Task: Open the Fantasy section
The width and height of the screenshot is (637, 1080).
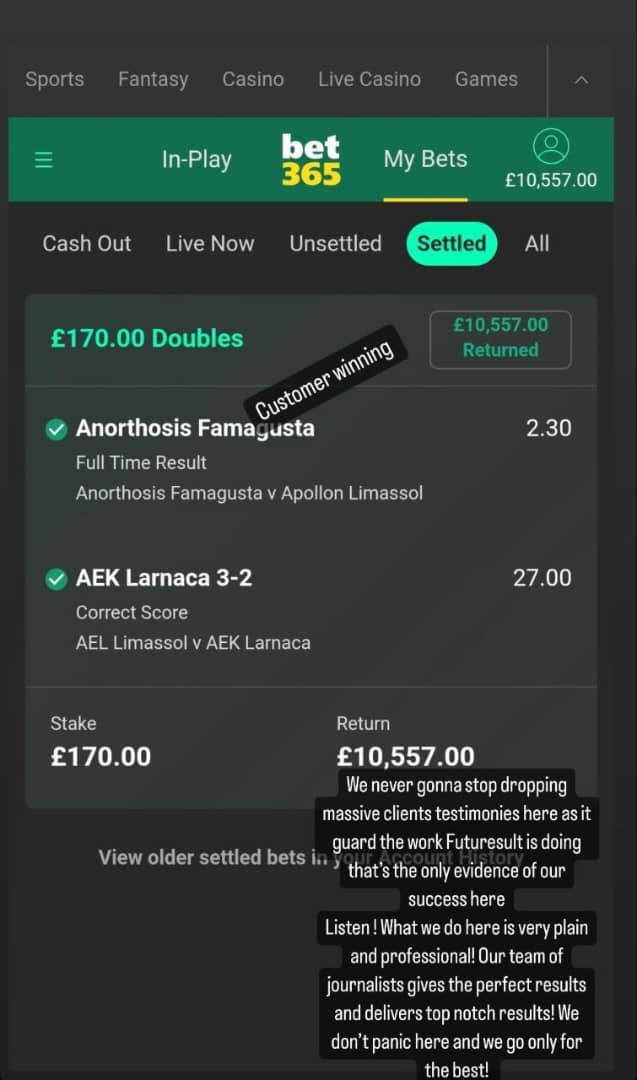Action: [153, 80]
